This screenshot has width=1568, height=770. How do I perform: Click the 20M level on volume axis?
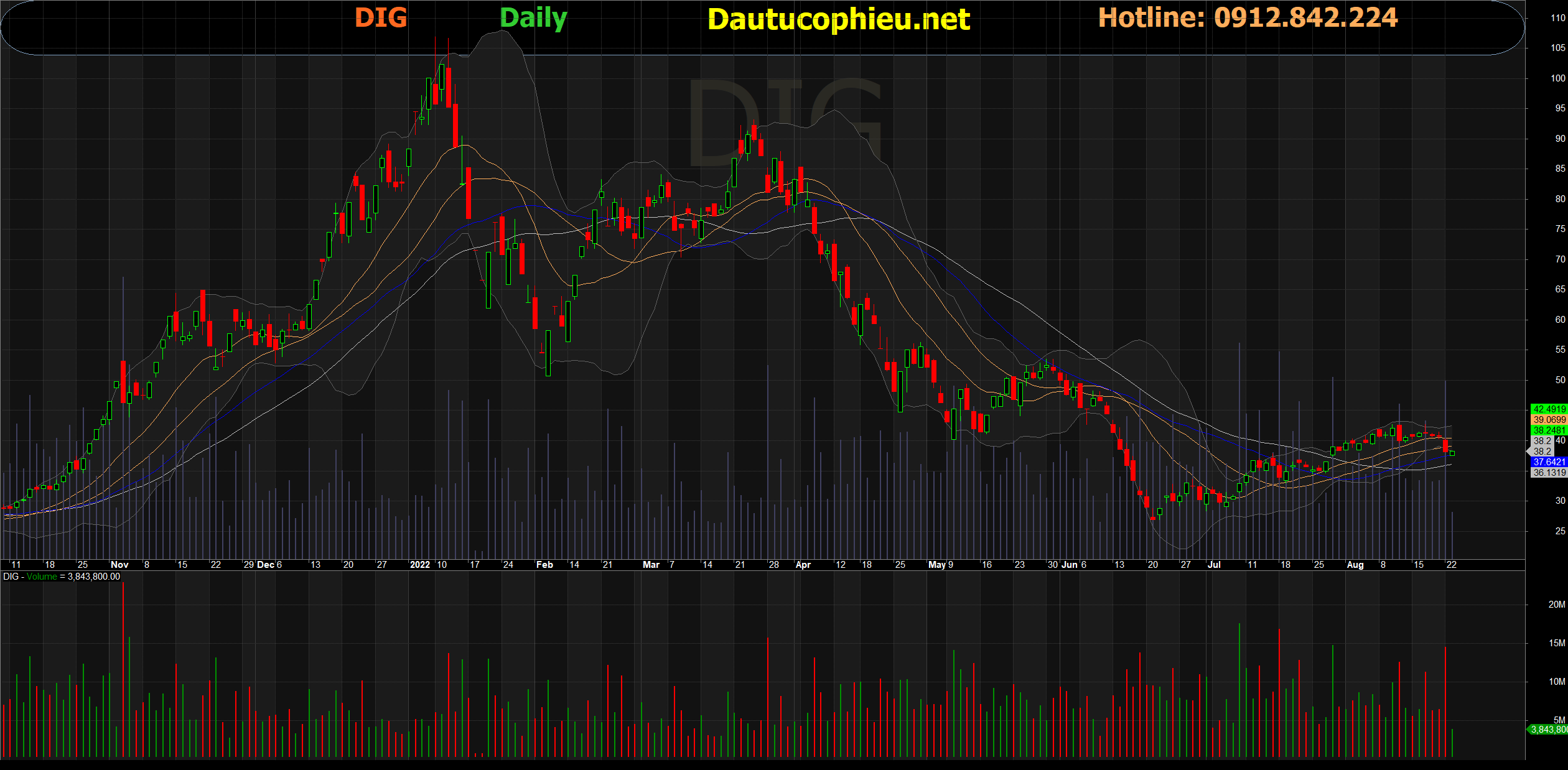pyautogui.click(x=1556, y=605)
